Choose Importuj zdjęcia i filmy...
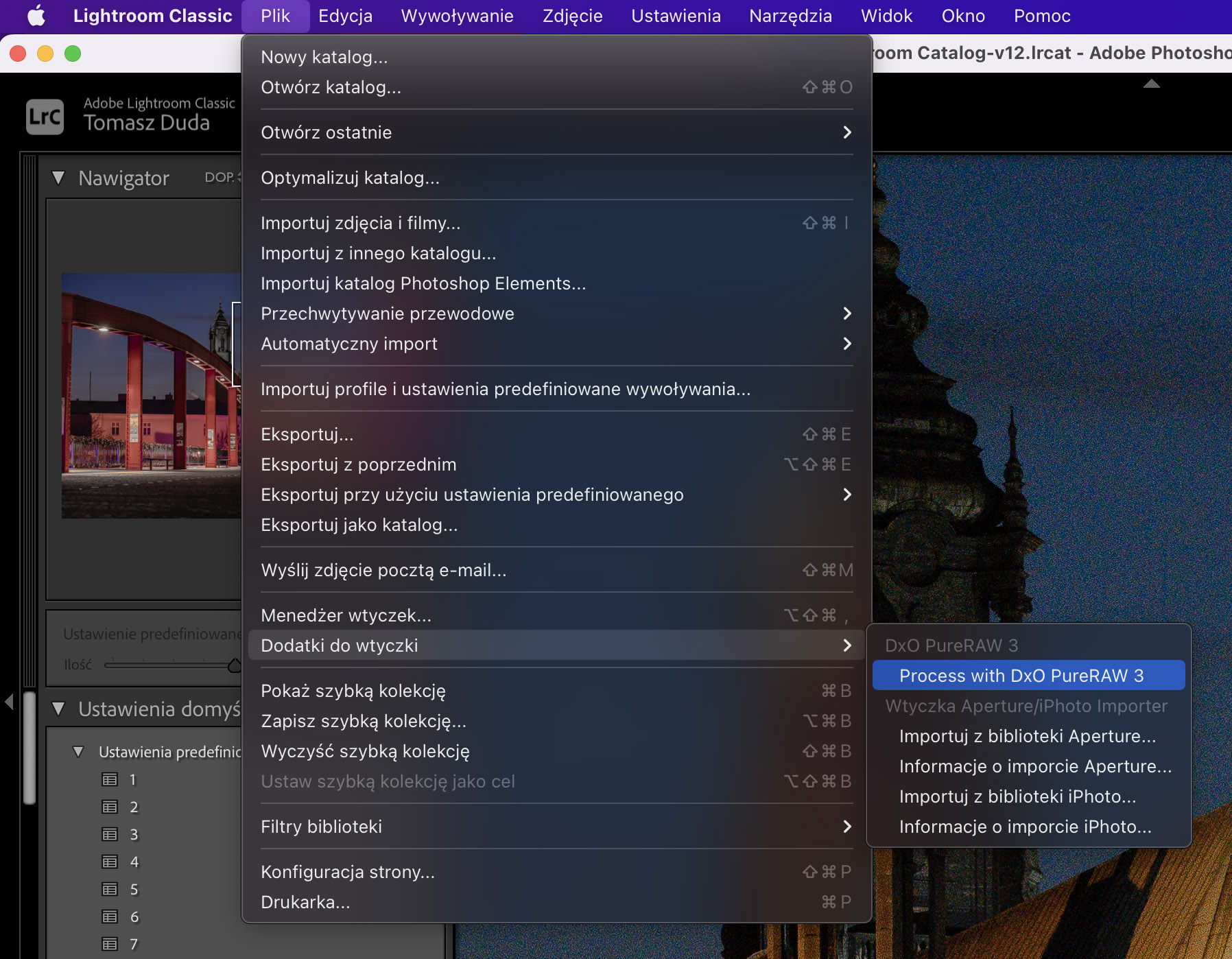Screen dimensions: 1232x959 [x=556, y=223]
